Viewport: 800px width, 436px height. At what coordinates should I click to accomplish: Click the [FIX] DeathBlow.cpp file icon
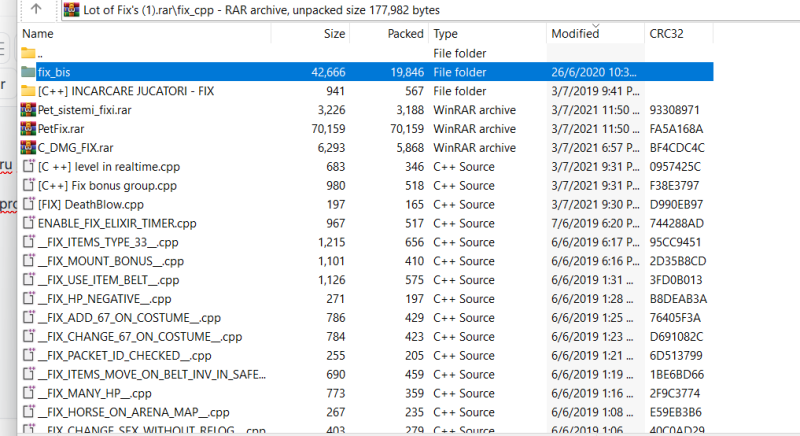pyautogui.click(x=28, y=204)
